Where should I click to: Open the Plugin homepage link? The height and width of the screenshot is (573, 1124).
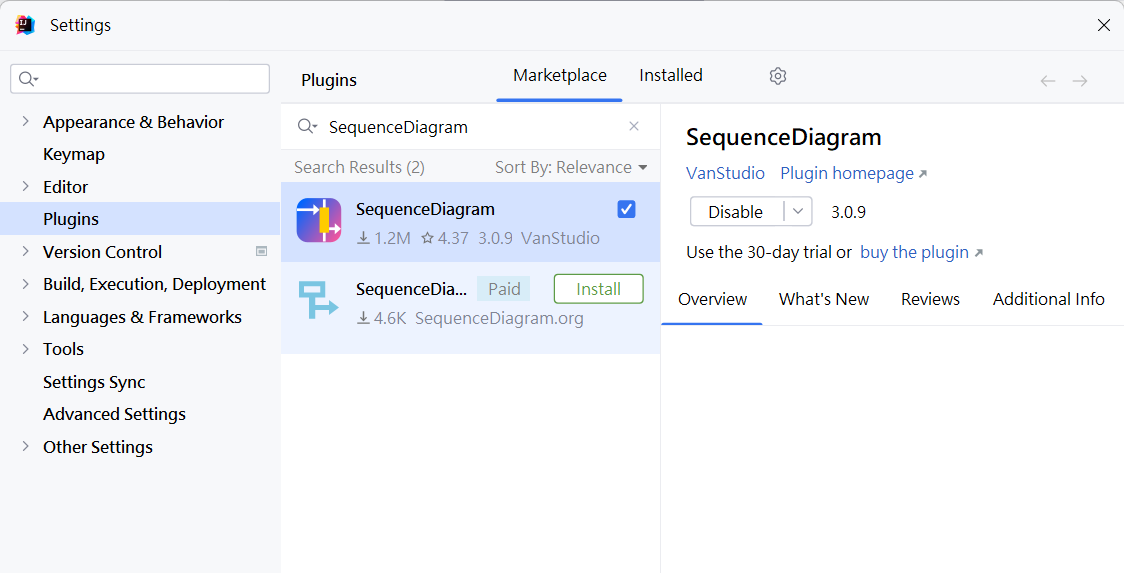(x=853, y=174)
